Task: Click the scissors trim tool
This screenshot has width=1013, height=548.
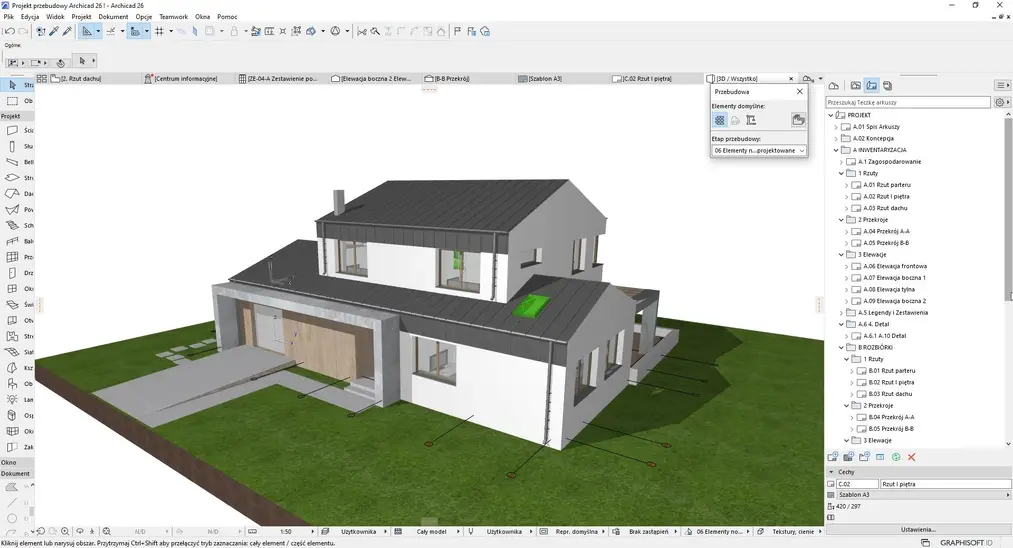Action: click(362, 31)
